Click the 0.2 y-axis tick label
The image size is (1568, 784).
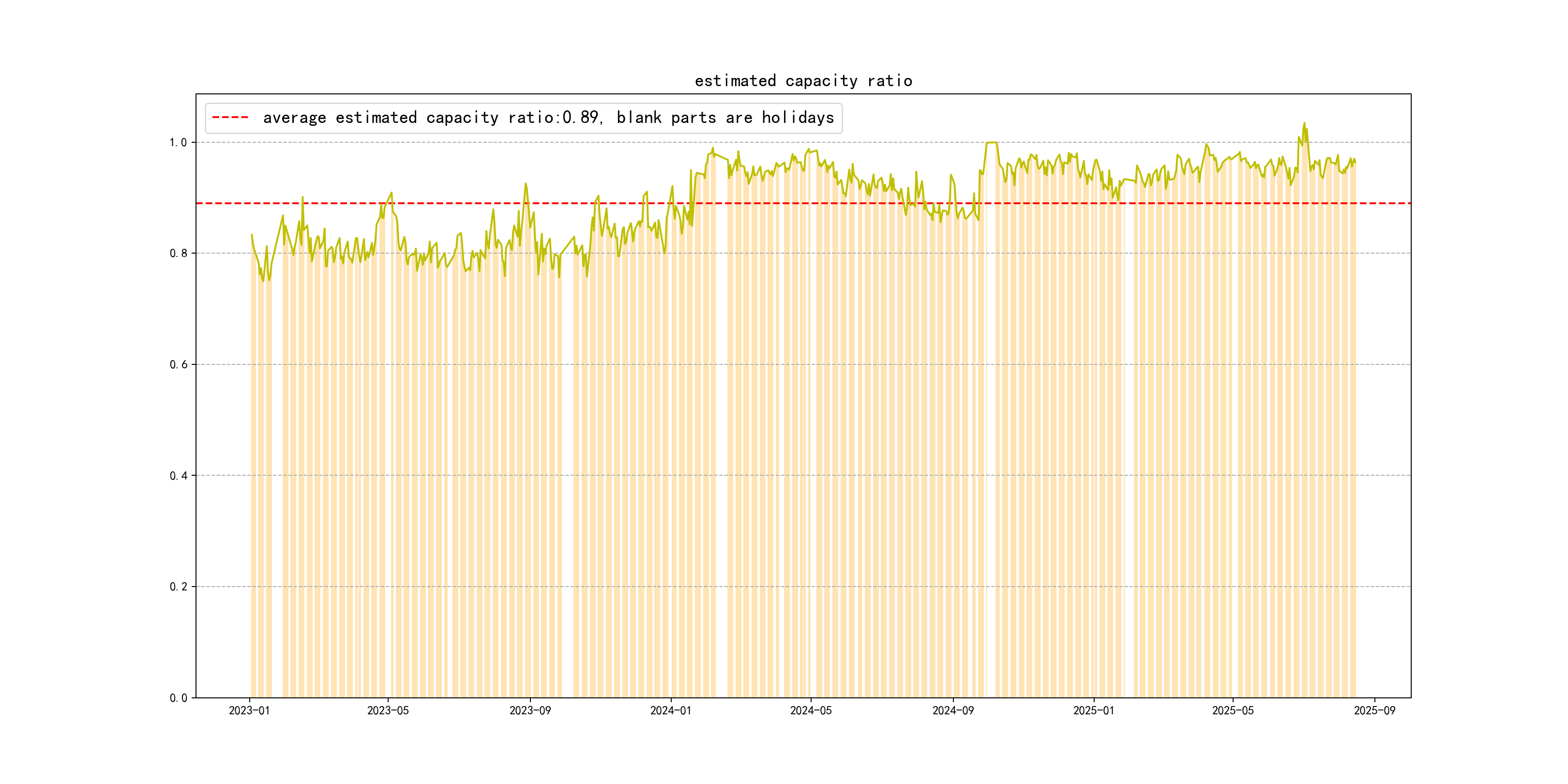(178, 587)
